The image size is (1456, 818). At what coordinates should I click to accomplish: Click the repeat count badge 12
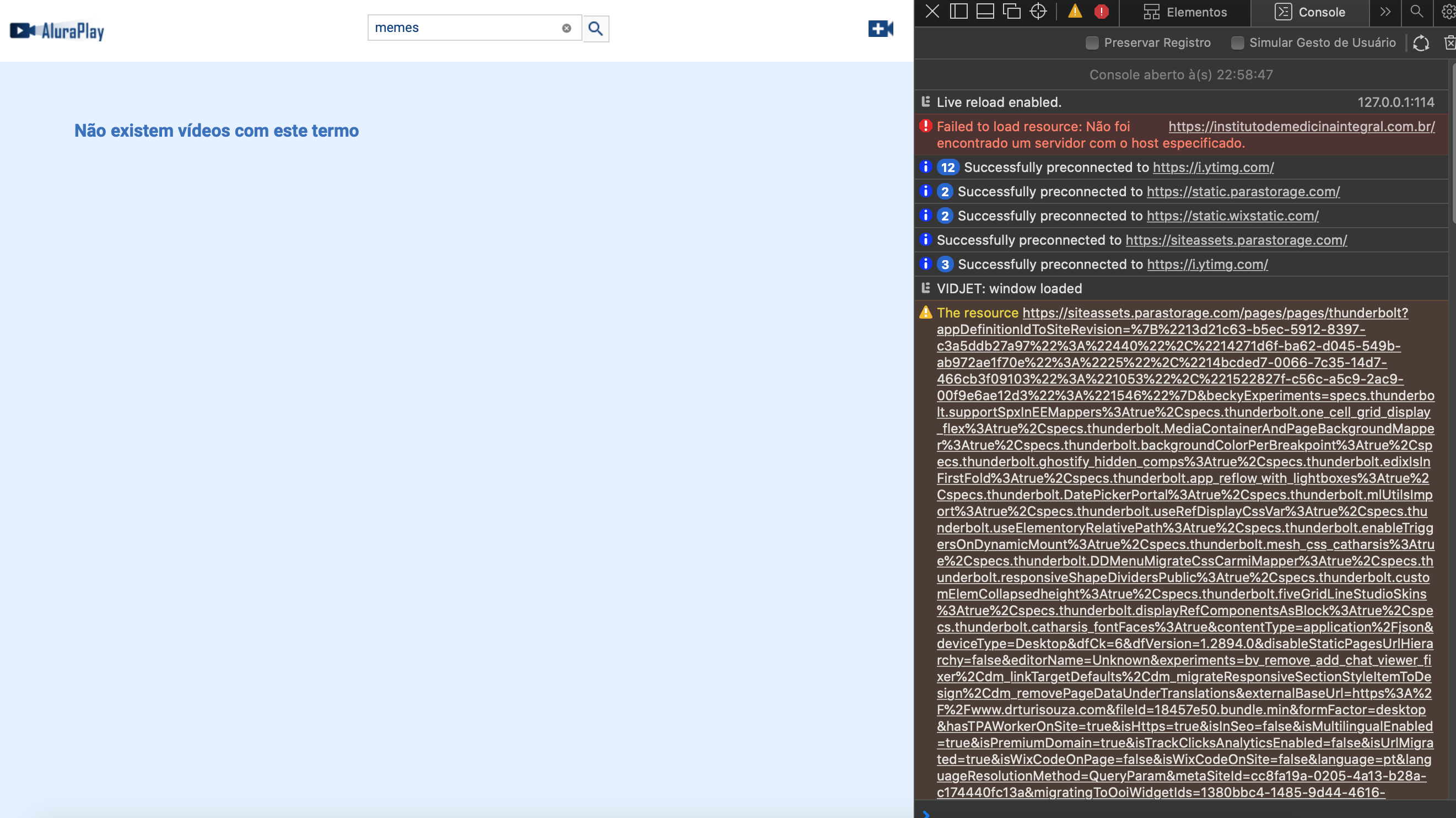click(948, 168)
